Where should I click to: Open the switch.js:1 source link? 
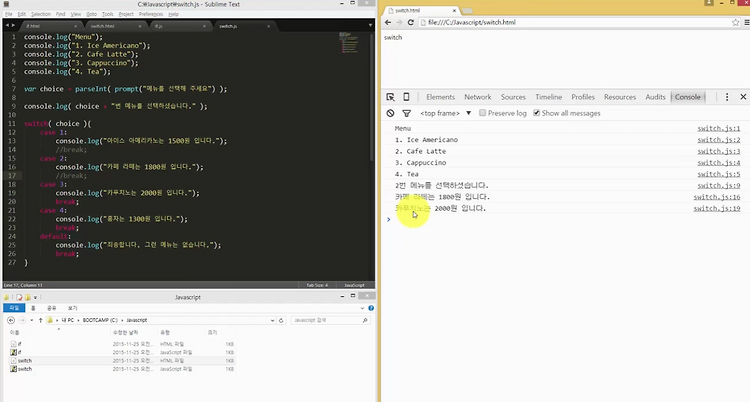(x=718, y=128)
